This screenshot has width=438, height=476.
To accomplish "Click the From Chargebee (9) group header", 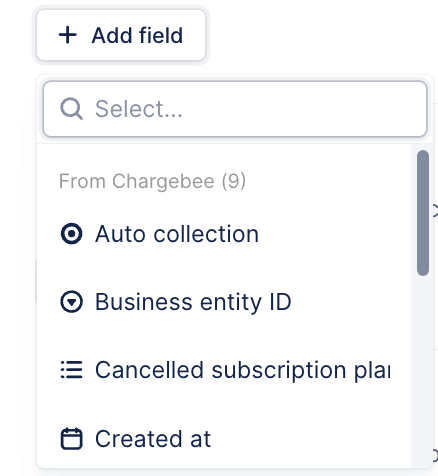I will [x=152, y=181].
